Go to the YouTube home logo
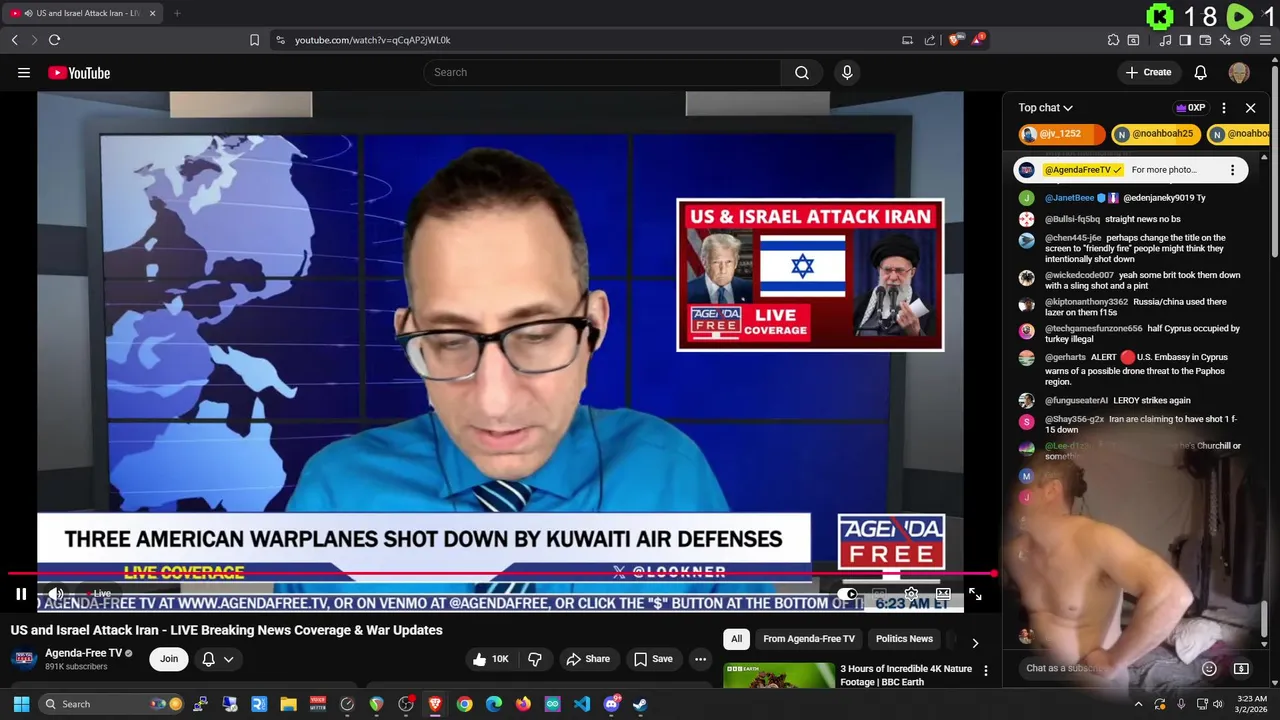Viewport: 1280px width, 720px height. coord(79,72)
